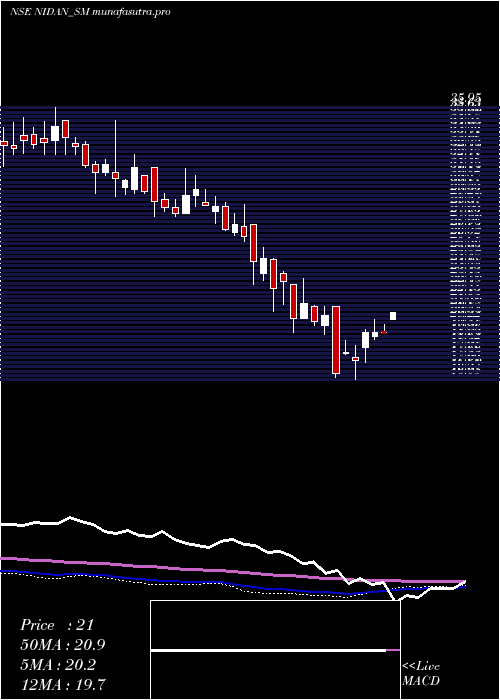Viewport: 500px width, 700px height.
Task: Click the '<<Live MACD' label
Action: pos(421,674)
